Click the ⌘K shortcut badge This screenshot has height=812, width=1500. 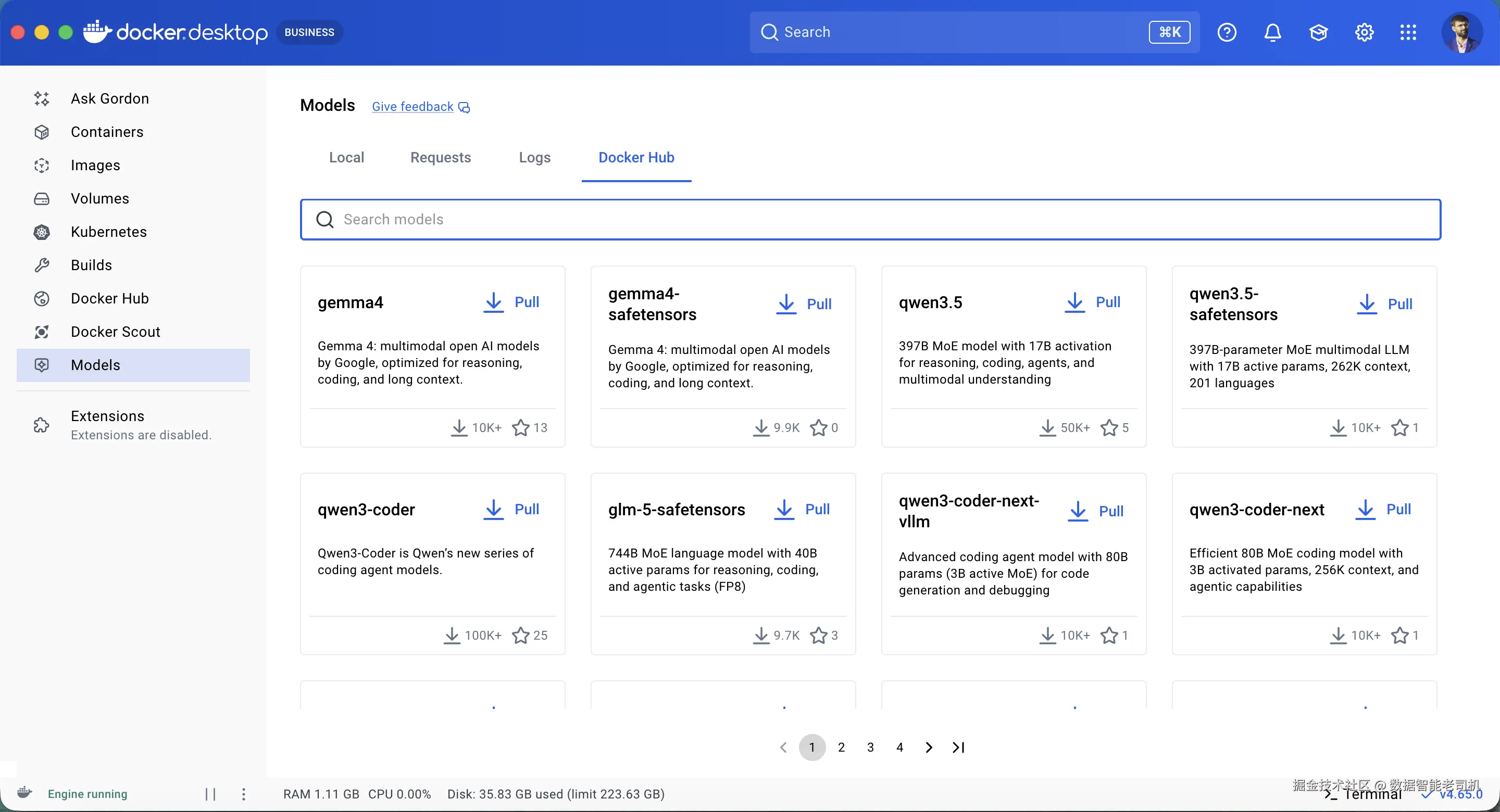pyautogui.click(x=1169, y=32)
